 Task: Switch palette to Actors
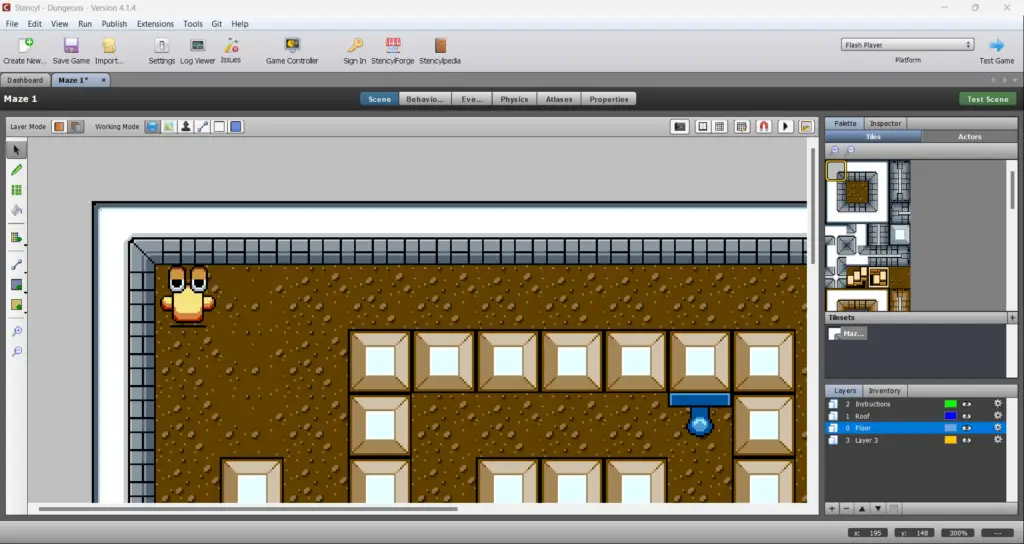(x=970, y=136)
